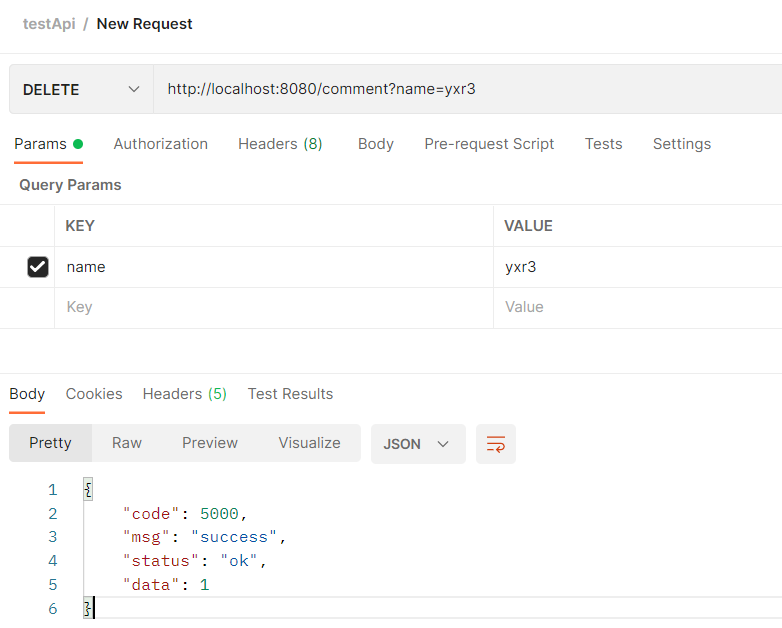Switch to the Authorization tab

pos(160,144)
